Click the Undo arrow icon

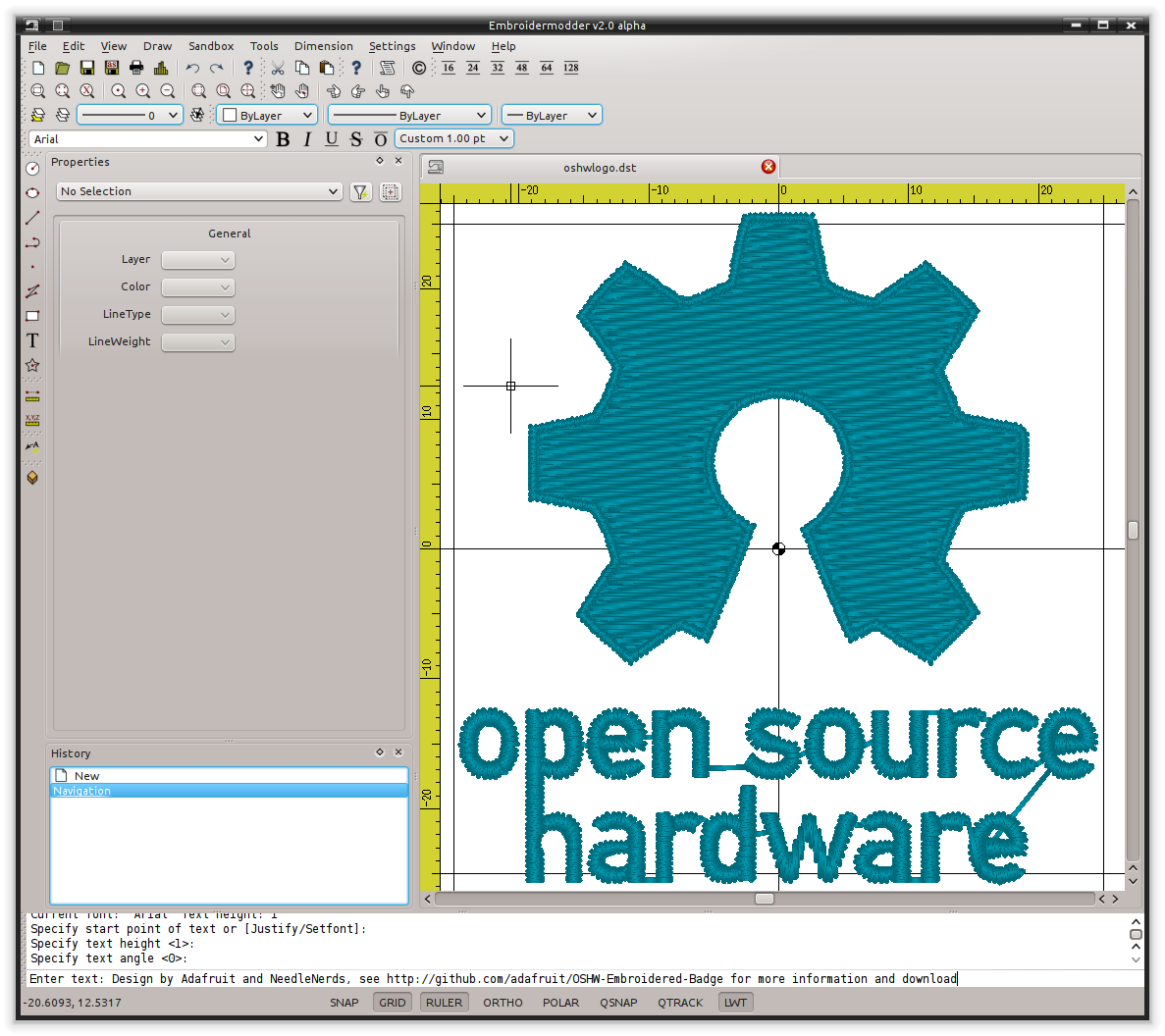192,68
